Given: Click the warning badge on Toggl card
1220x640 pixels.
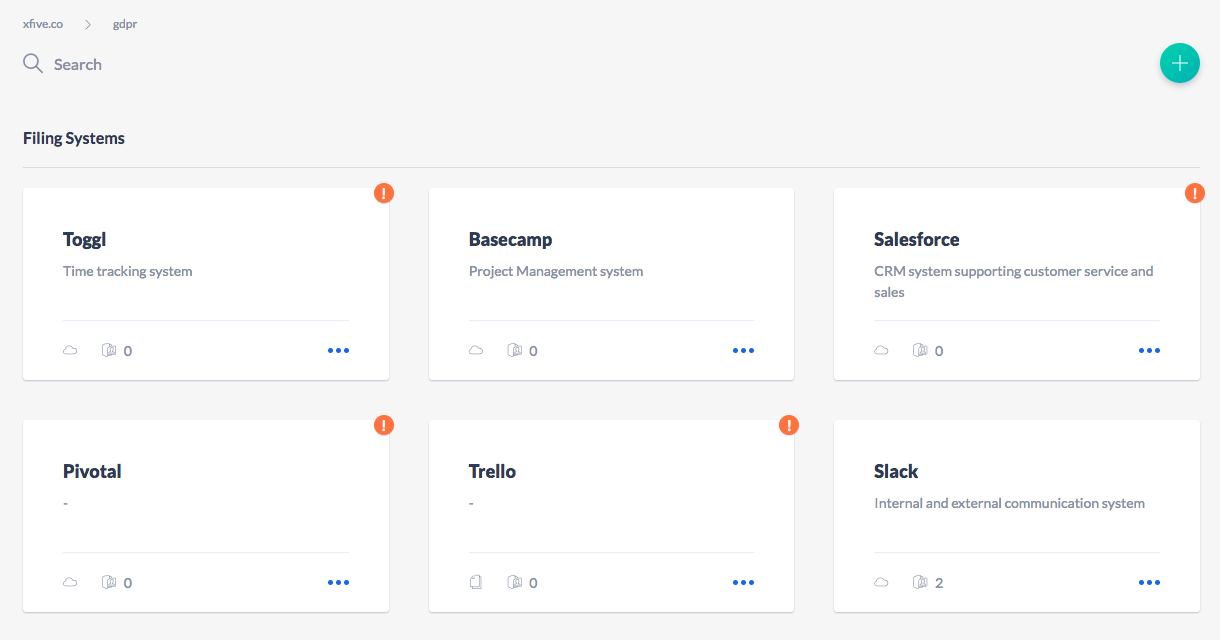Looking at the screenshot, I should 384,193.
